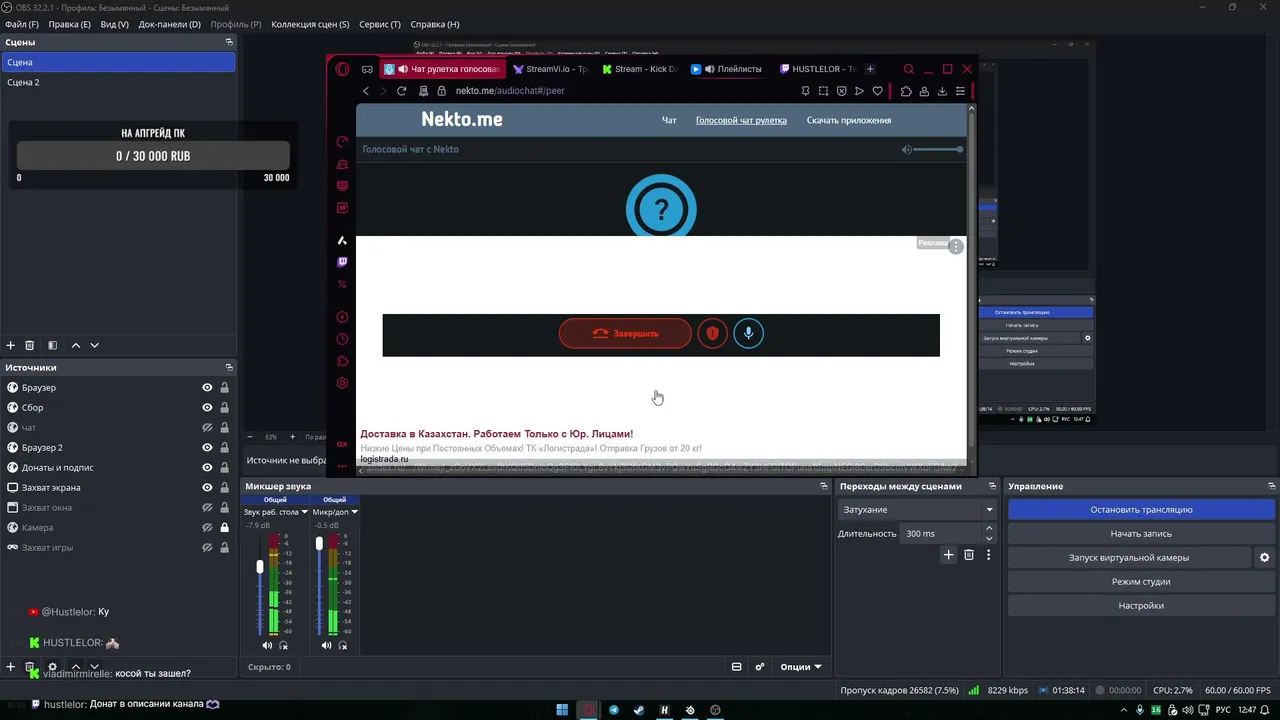This screenshot has width=1280, height=720.
Task: Open the Steam icon in the taskbar
Action: click(x=639, y=710)
